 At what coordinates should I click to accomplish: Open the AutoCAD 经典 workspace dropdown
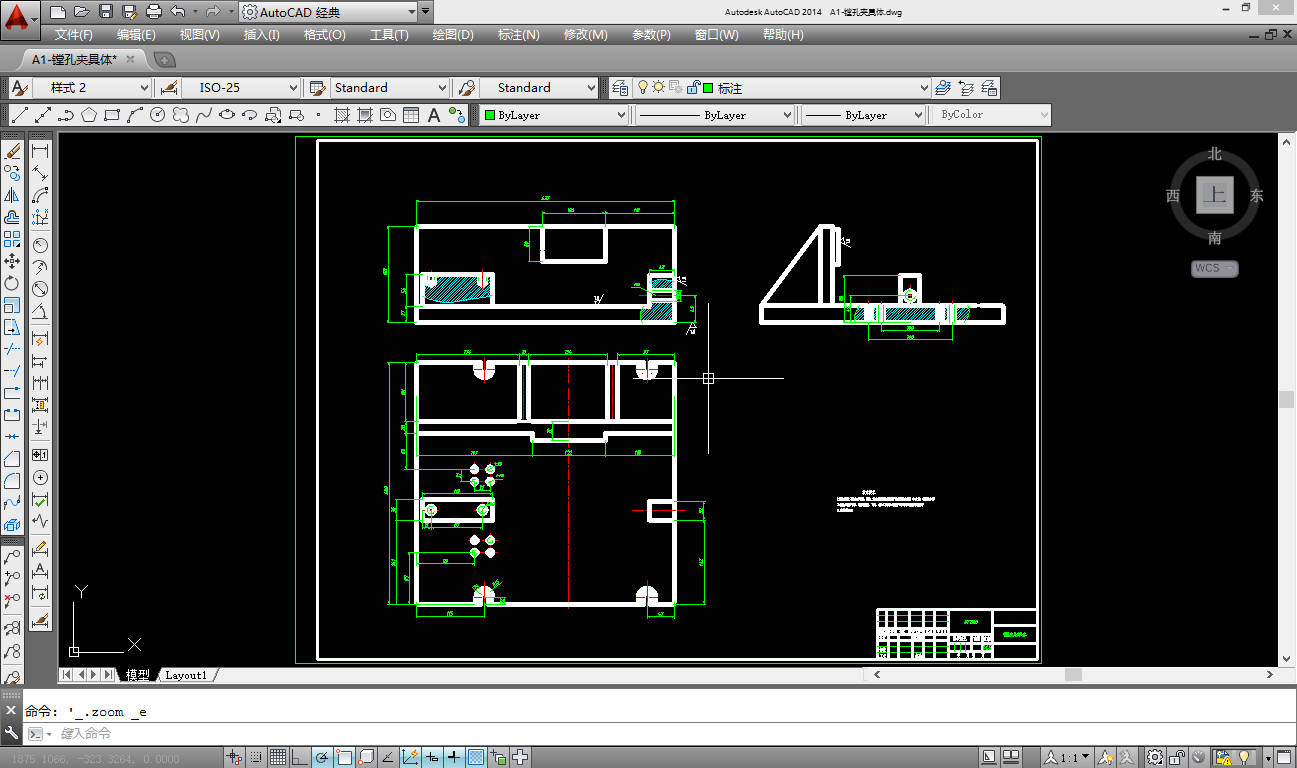point(327,12)
